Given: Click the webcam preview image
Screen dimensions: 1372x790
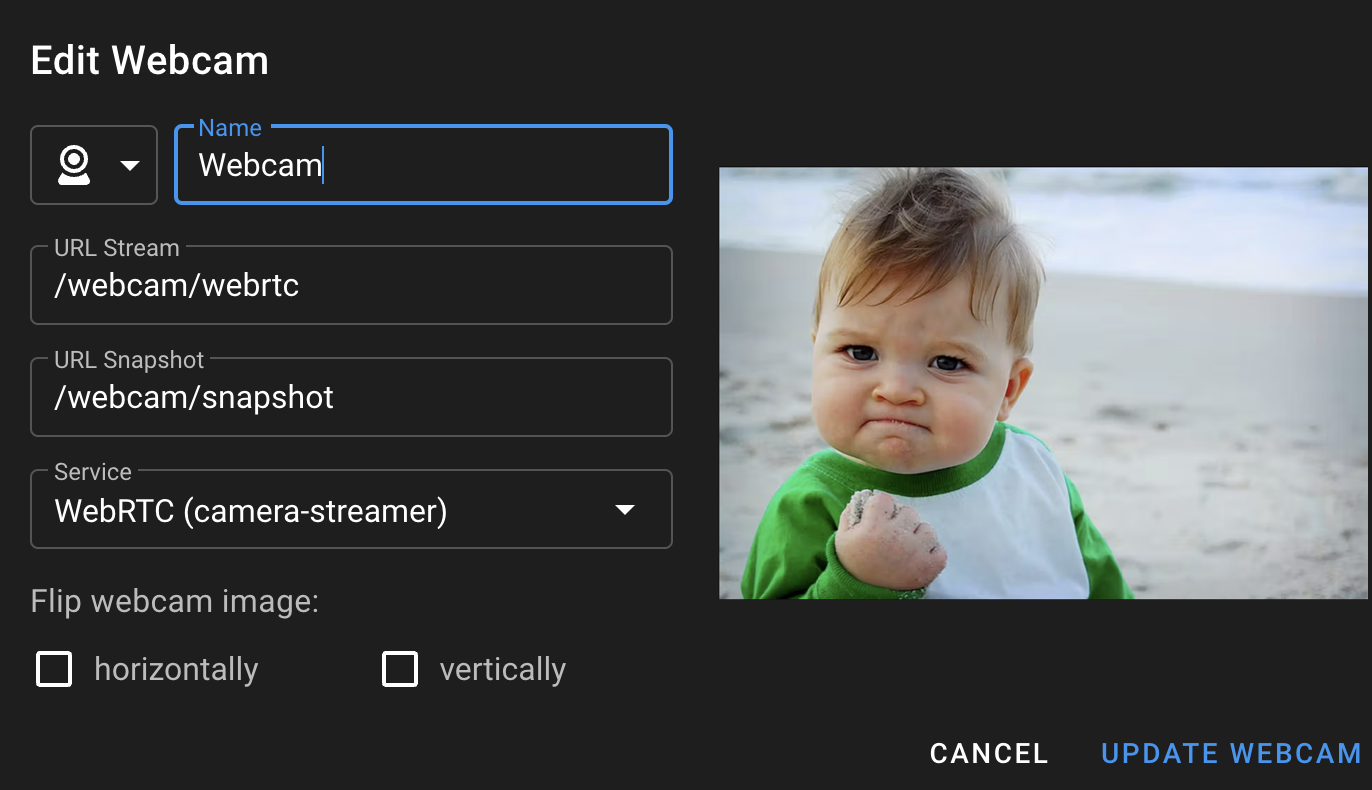Looking at the screenshot, I should 1043,383.
